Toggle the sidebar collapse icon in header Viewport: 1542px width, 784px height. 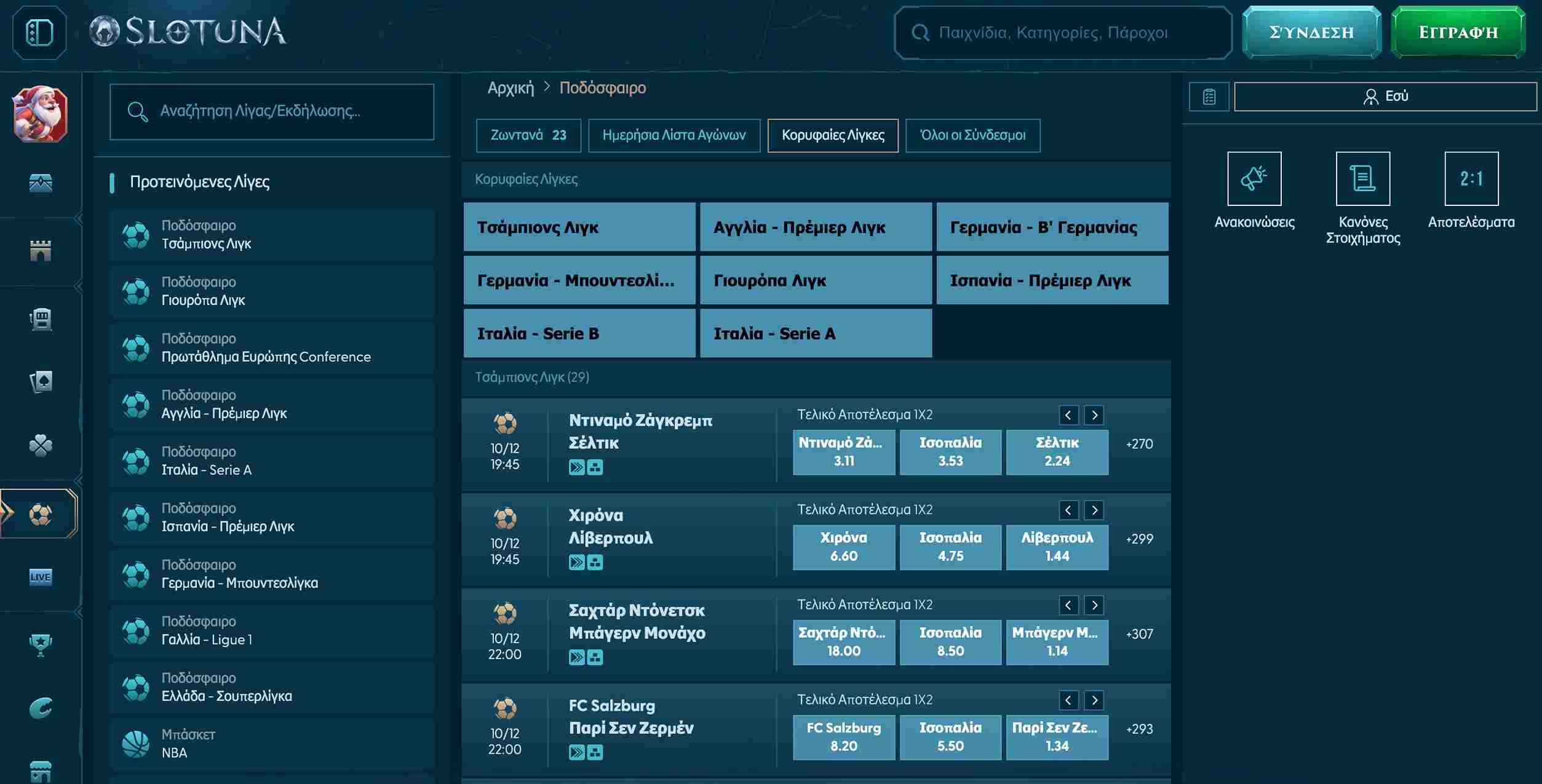[39, 33]
